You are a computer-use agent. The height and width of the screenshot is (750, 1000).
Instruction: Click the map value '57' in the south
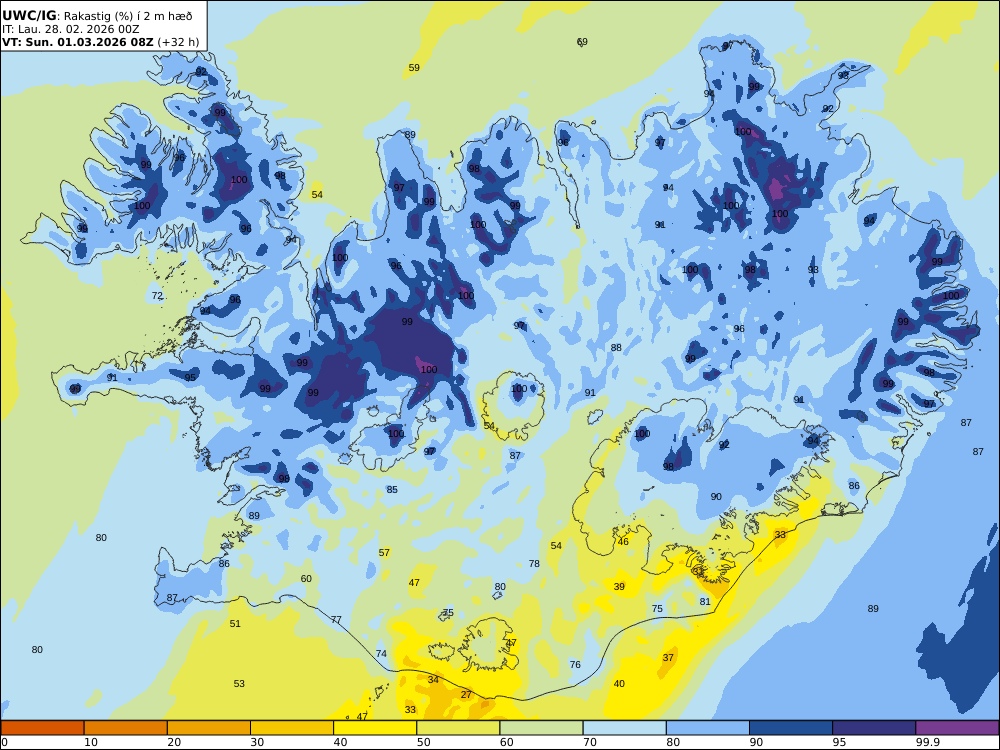coord(384,553)
